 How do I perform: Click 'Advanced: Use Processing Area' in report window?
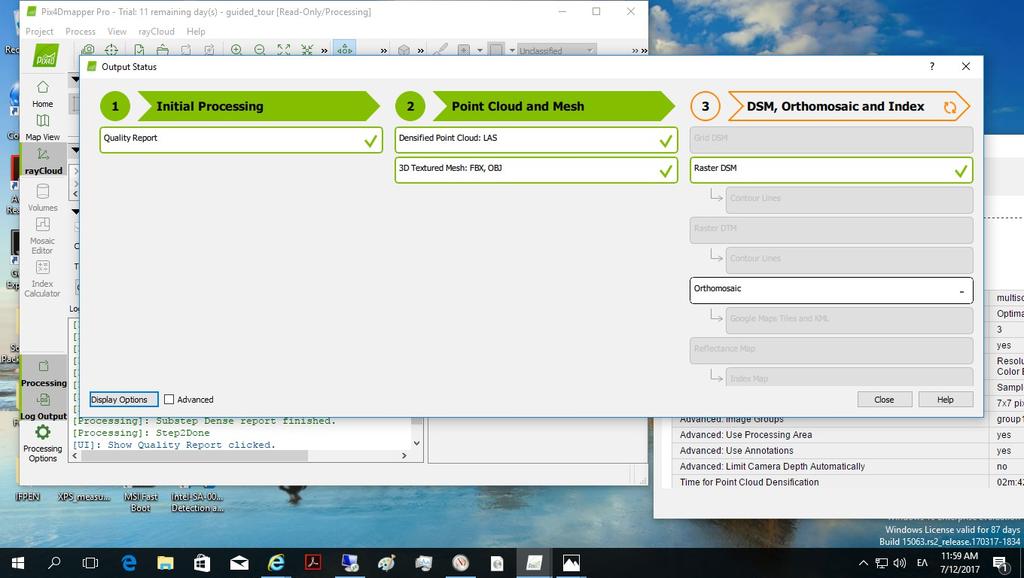746,434
